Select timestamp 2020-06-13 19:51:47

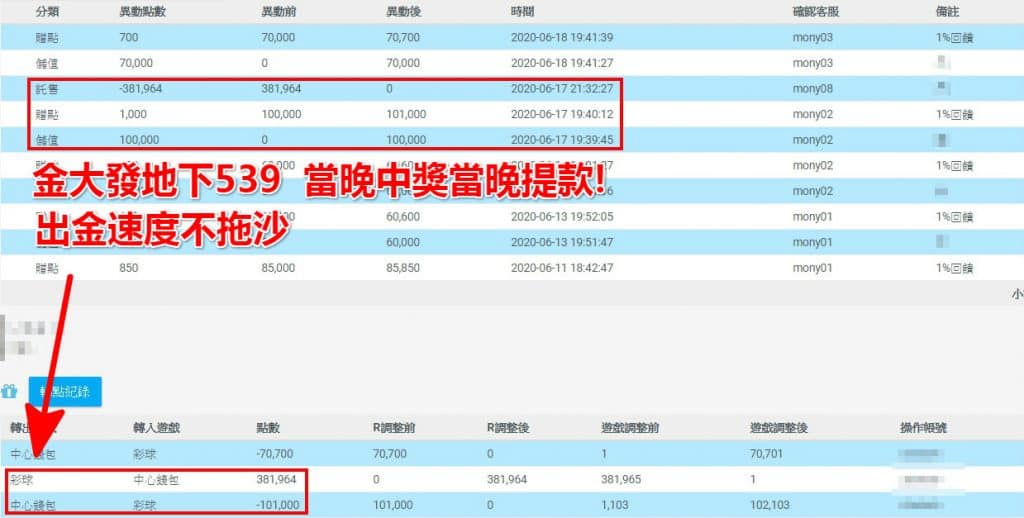coord(562,242)
